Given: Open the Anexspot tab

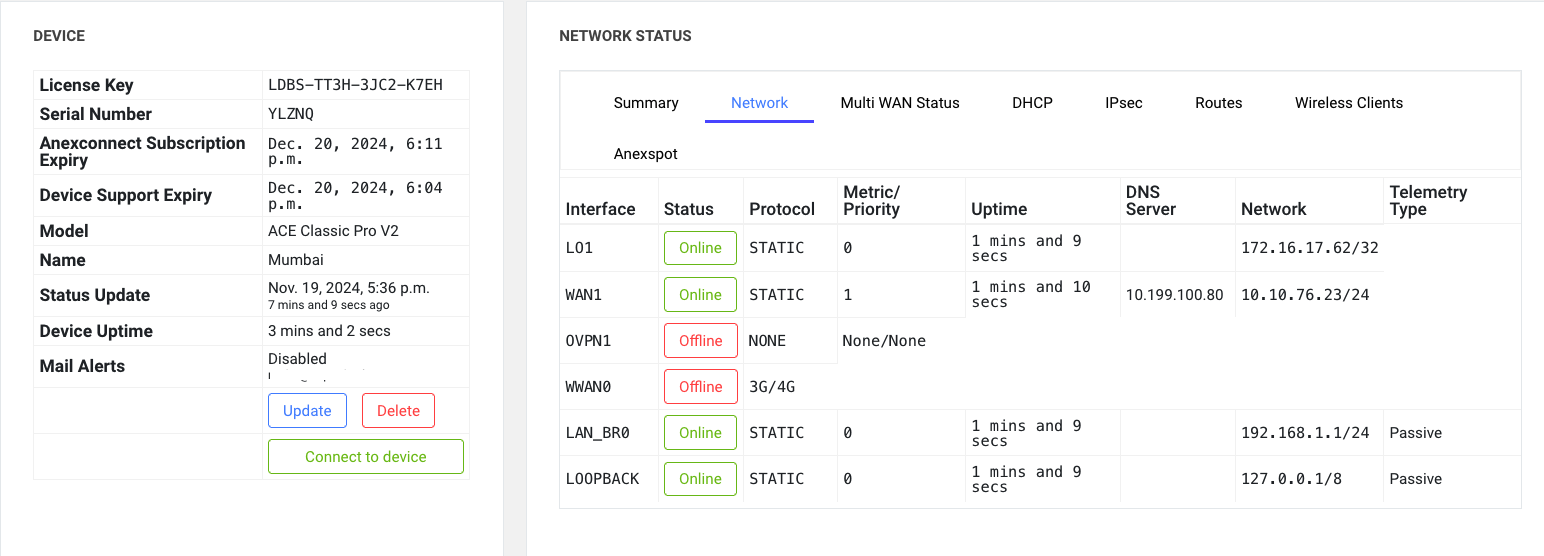Looking at the screenshot, I should point(646,154).
